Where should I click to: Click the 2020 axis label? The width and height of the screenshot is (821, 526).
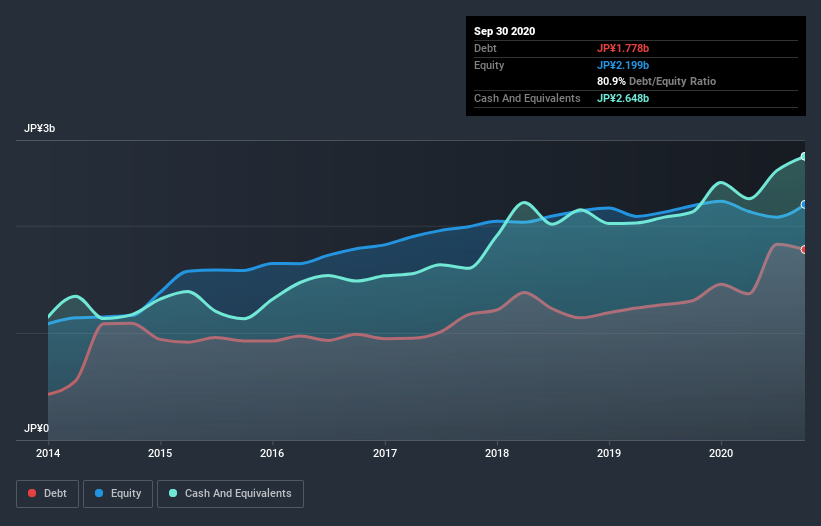click(x=721, y=453)
